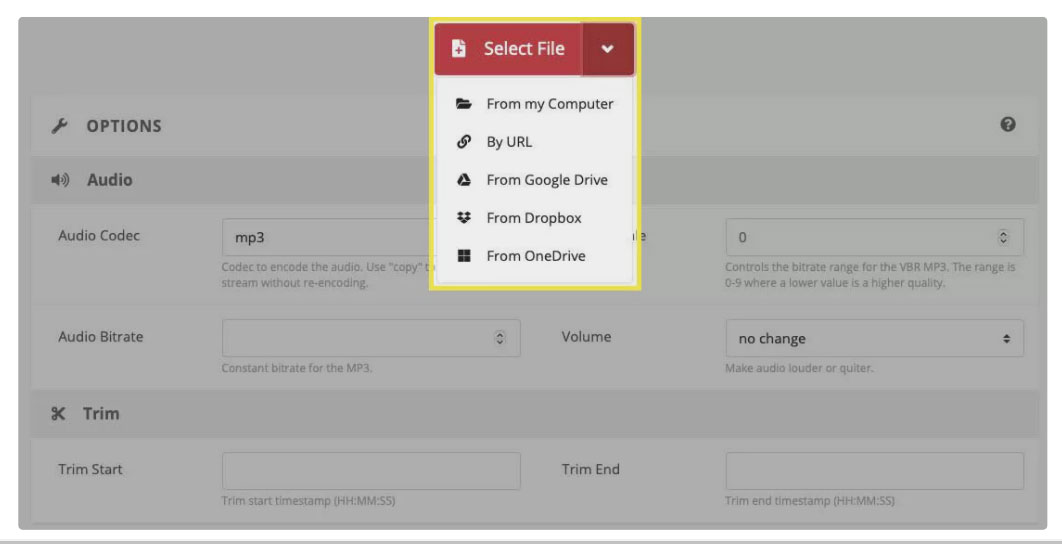Click the Audio Codec label

[x=99, y=236]
